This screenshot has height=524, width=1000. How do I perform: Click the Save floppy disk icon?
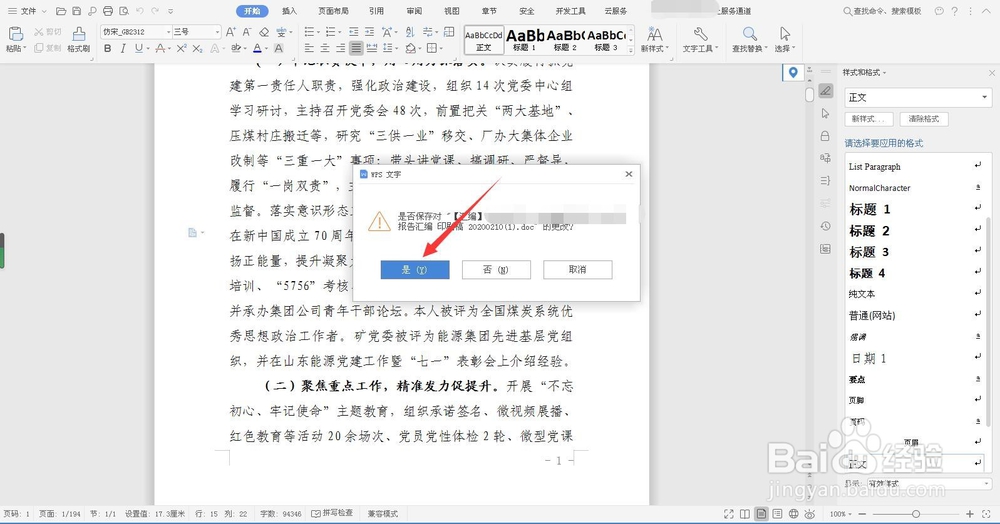coord(77,11)
